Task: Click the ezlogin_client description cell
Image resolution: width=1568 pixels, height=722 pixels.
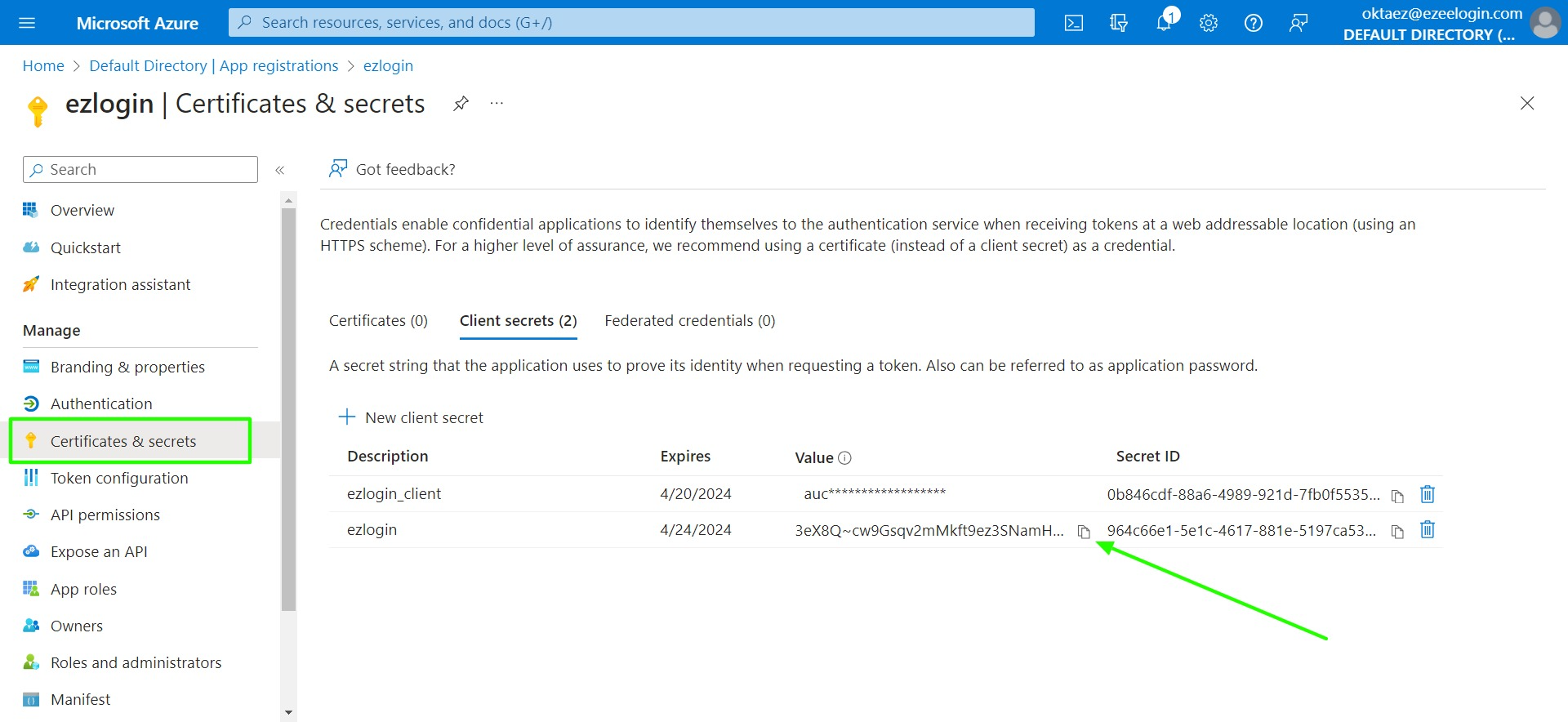Action: (x=394, y=494)
